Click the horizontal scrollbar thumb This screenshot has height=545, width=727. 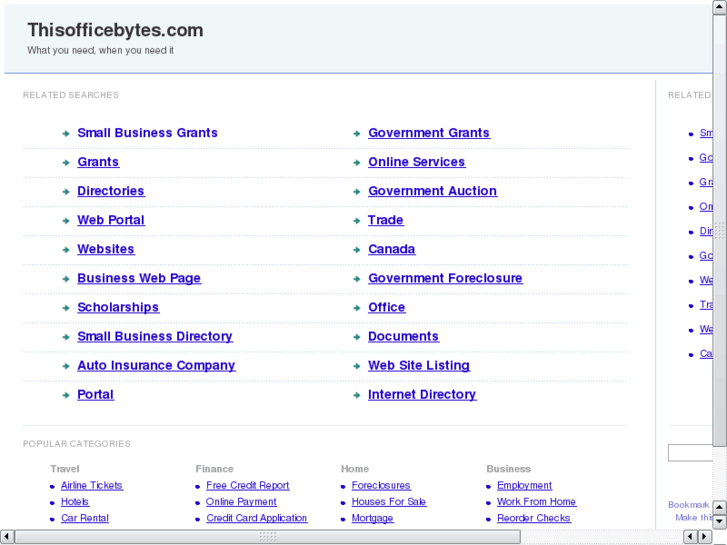(x=267, y=537)
